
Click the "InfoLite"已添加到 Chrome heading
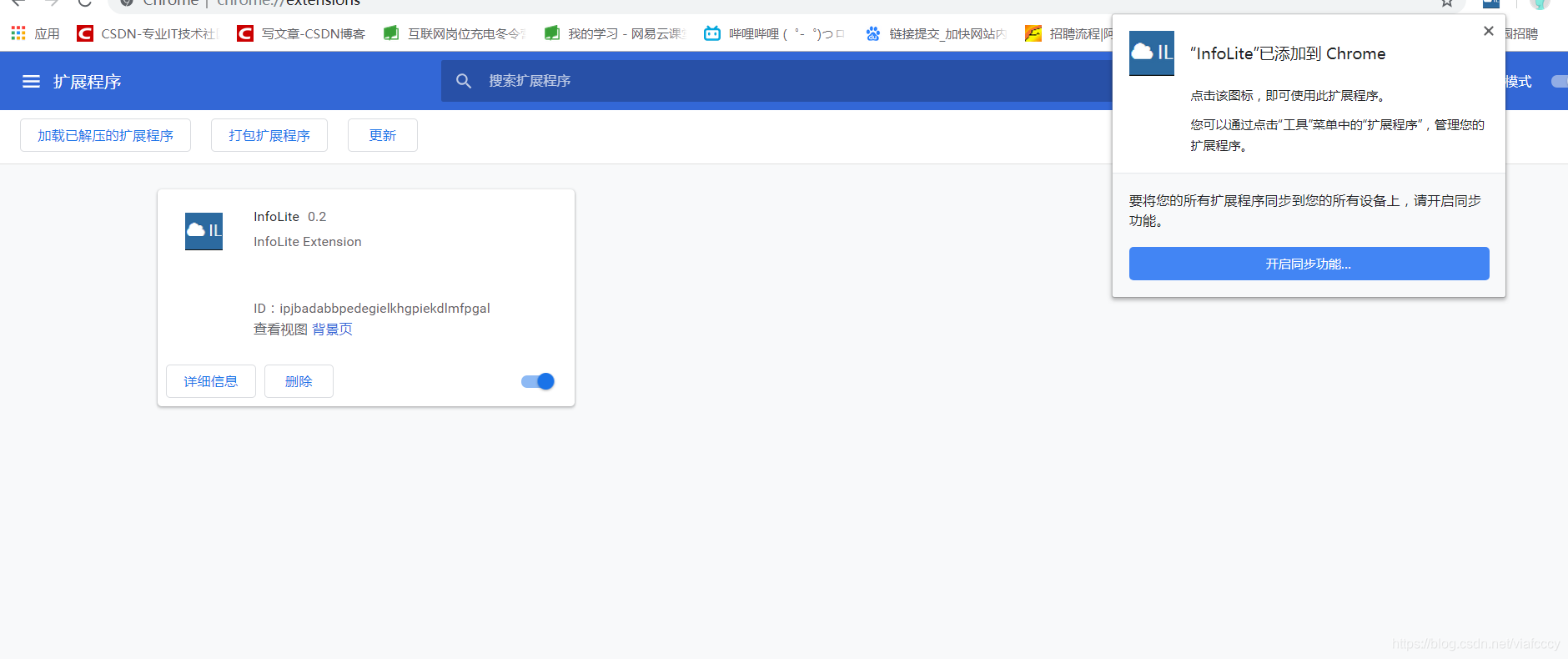[1288, 53]
